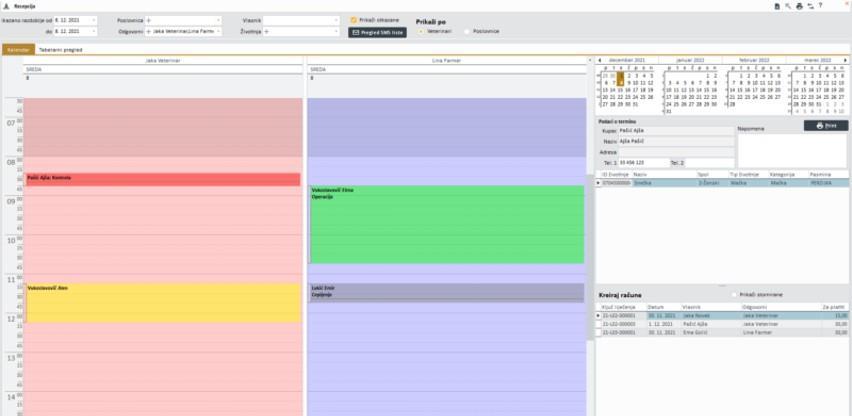Viewport: 852px width, 416px height.
Task: Click the 13 hour label in time ruler
Action: [11, 358]
